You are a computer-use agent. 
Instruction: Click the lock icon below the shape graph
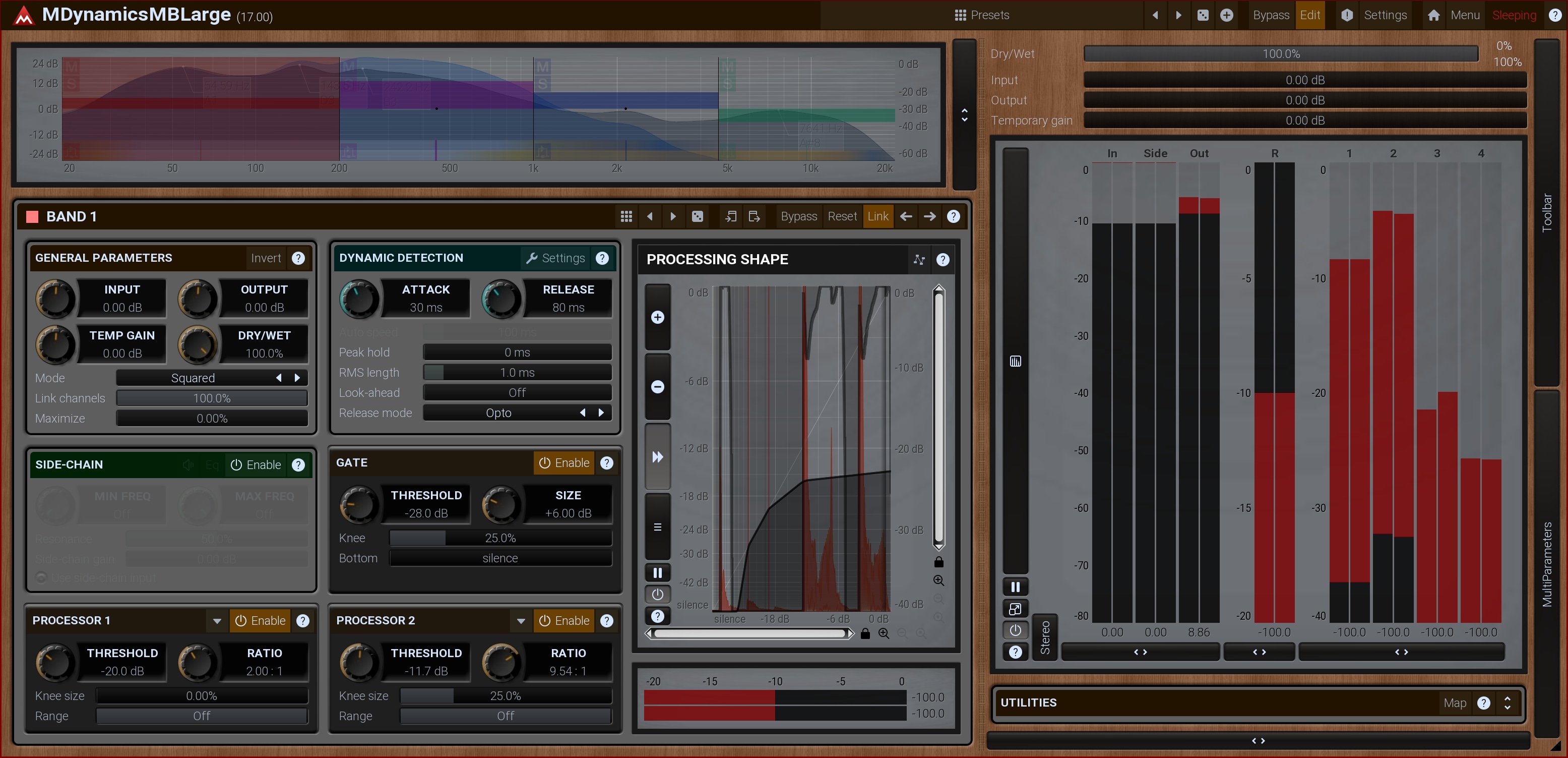coord(865,634)
